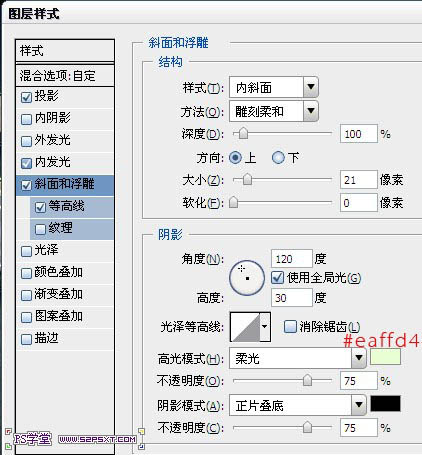Toggle the 等高线 (Contour) checkbox
Image resolution: width=422 pixels, height=455 pixels.
(40, 207)
